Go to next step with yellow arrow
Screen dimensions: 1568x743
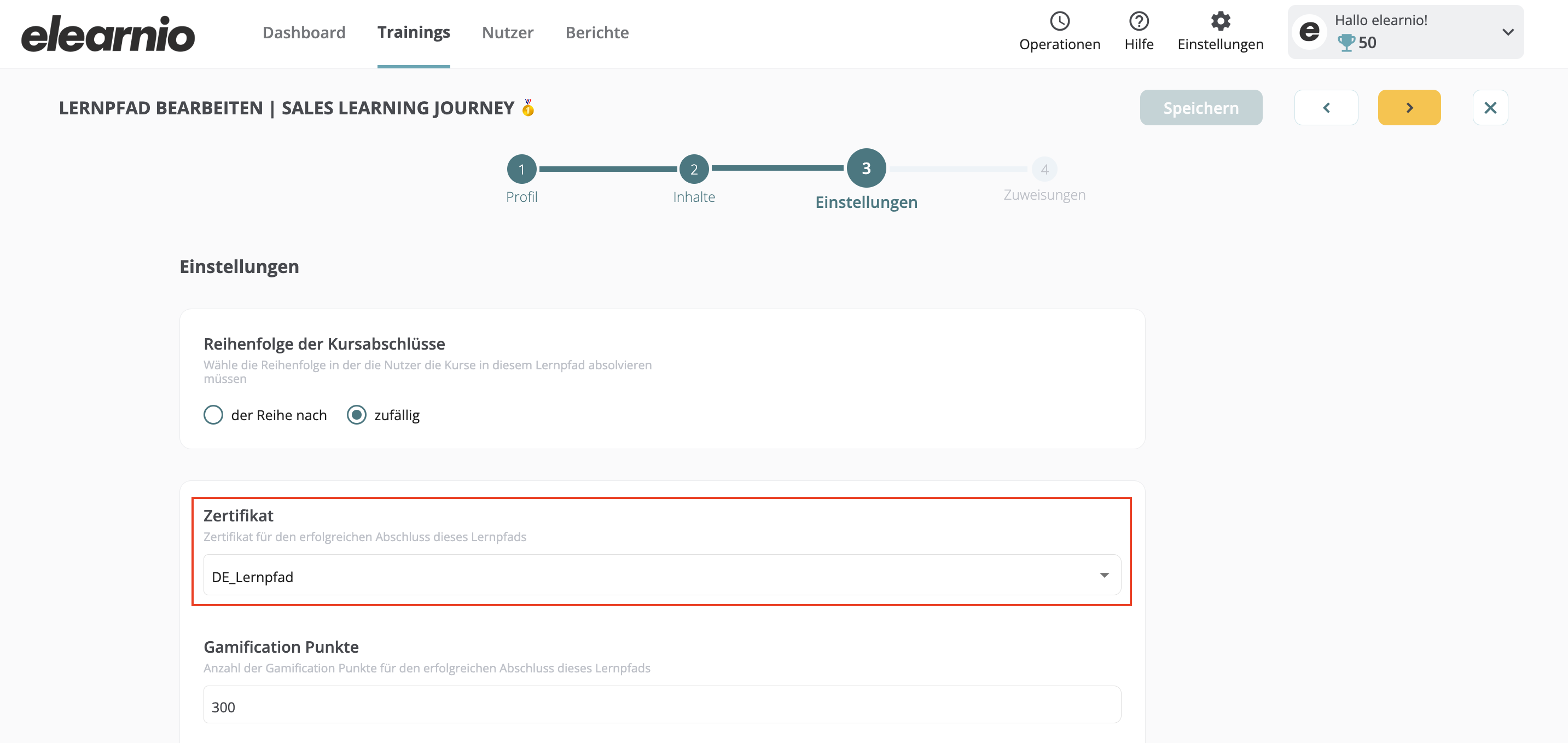1409,108
